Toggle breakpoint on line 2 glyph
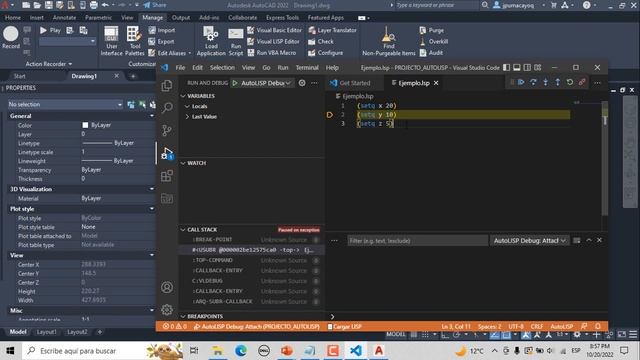This screenshot has width=640, height=360. point(330,115)
